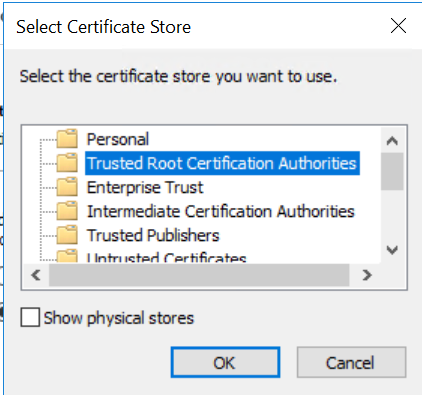
Task: Select the Trusted Root Certification Authorities store
Action: pos(222,163)
